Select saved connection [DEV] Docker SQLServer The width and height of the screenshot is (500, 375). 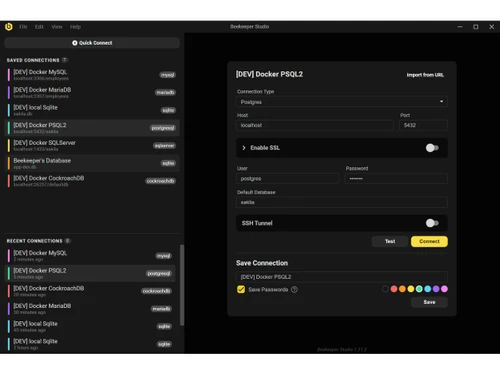92,145
